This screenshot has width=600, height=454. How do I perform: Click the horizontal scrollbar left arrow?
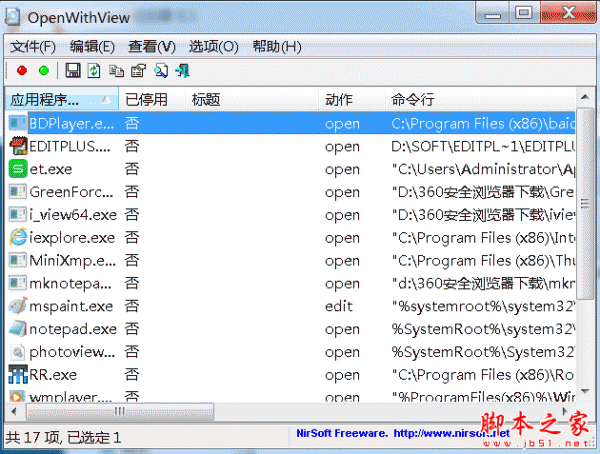tap(14, 412)
